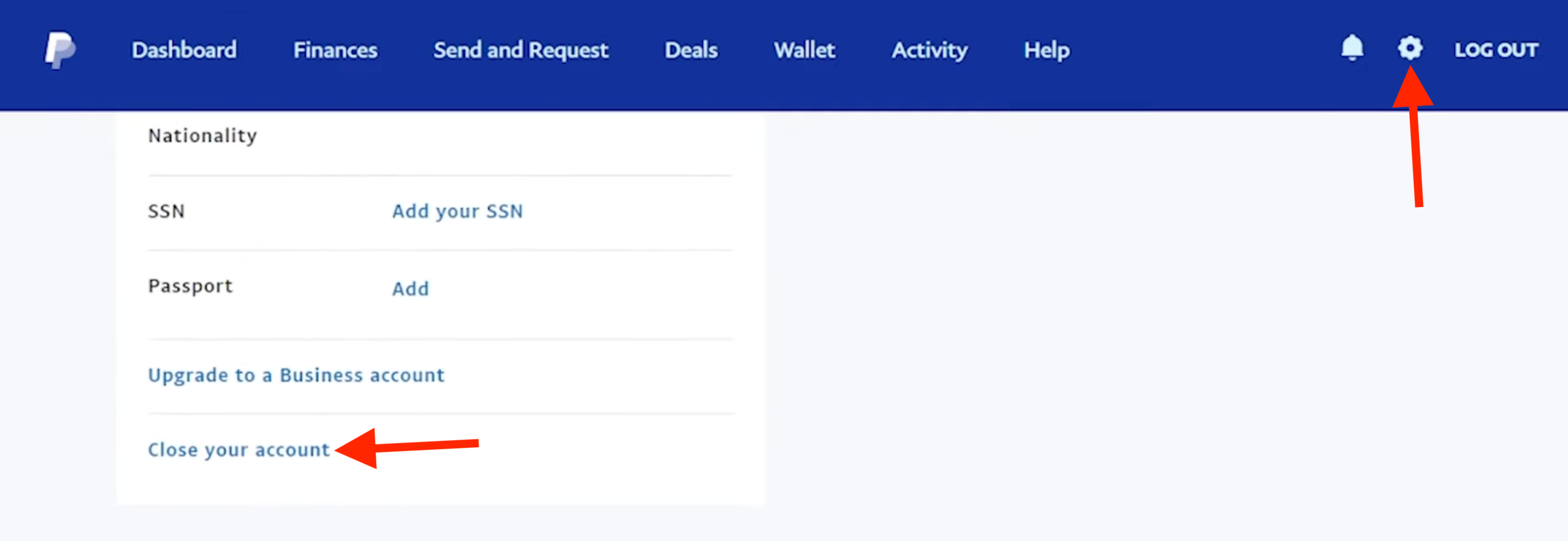The image size is (1568, 541).
Task: Open the settings gear icon
Action: click(1410, 48)
